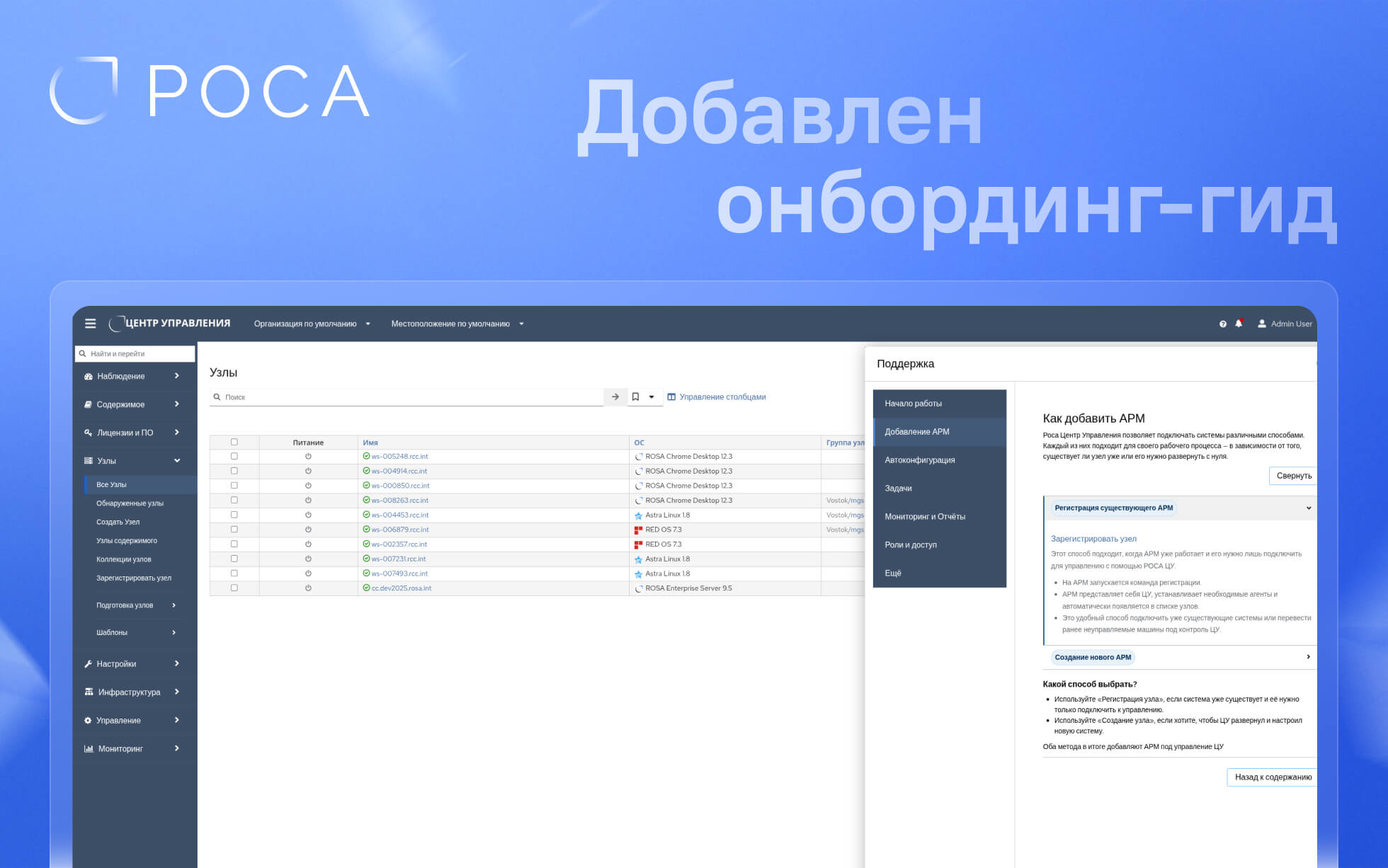Select 'Автоконфигурация' in support menu
The width and height of the screenshot is (1388, 868).
click(919, 460)
